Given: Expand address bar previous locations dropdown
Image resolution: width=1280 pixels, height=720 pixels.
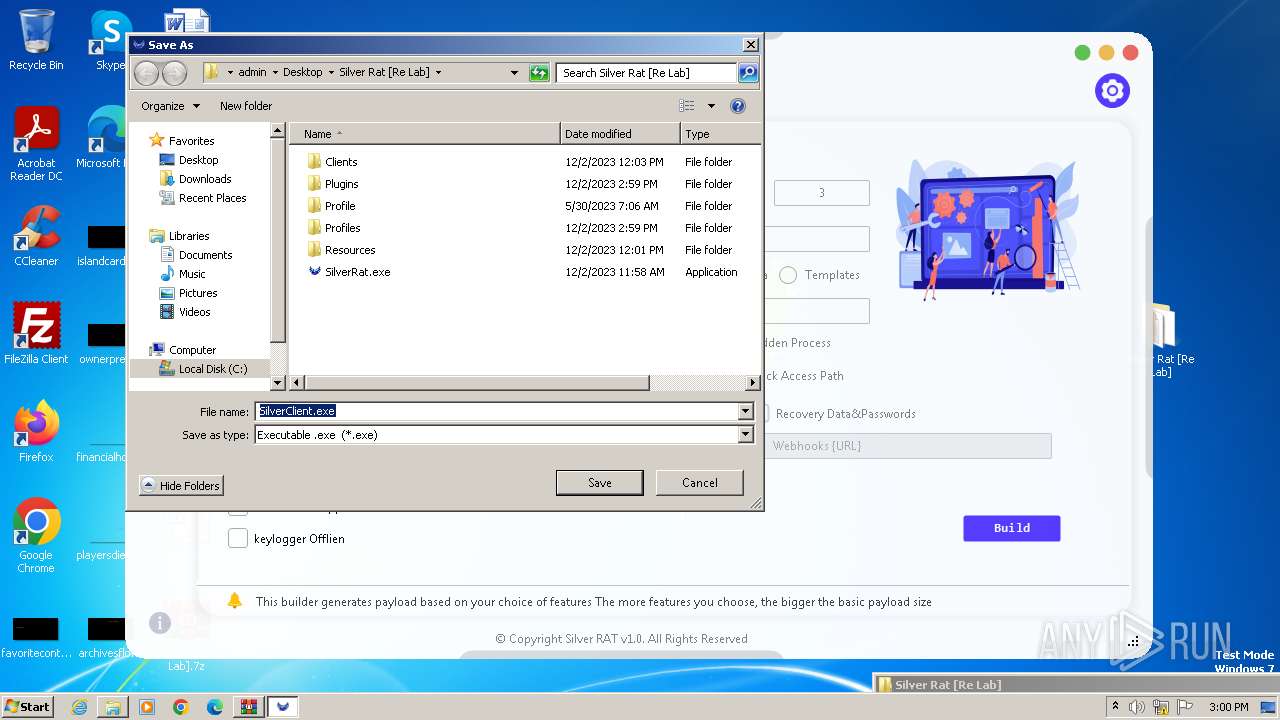Looking at the screenshot, I should [x=515, y=72].
